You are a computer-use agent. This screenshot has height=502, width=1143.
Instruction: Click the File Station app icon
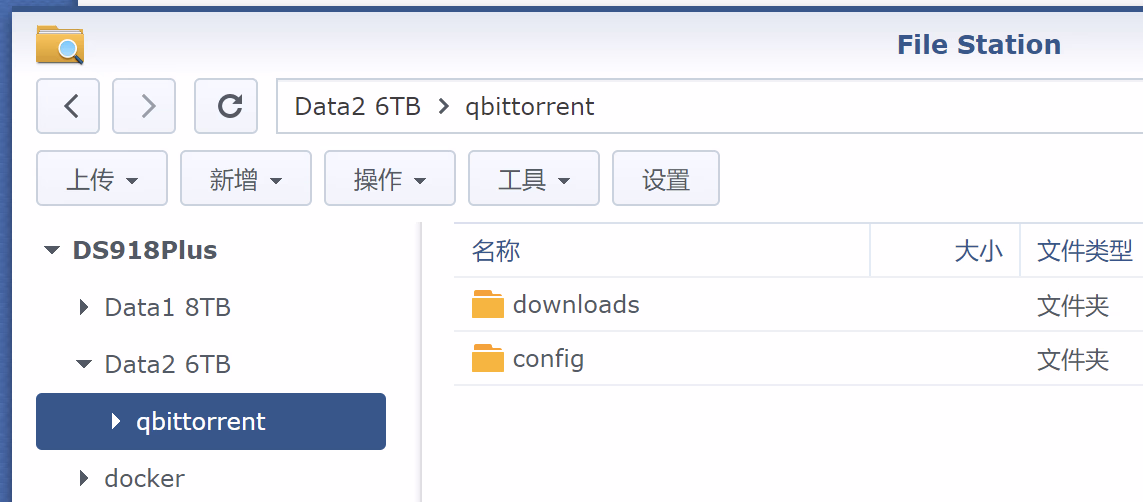(x=60, y=46)
